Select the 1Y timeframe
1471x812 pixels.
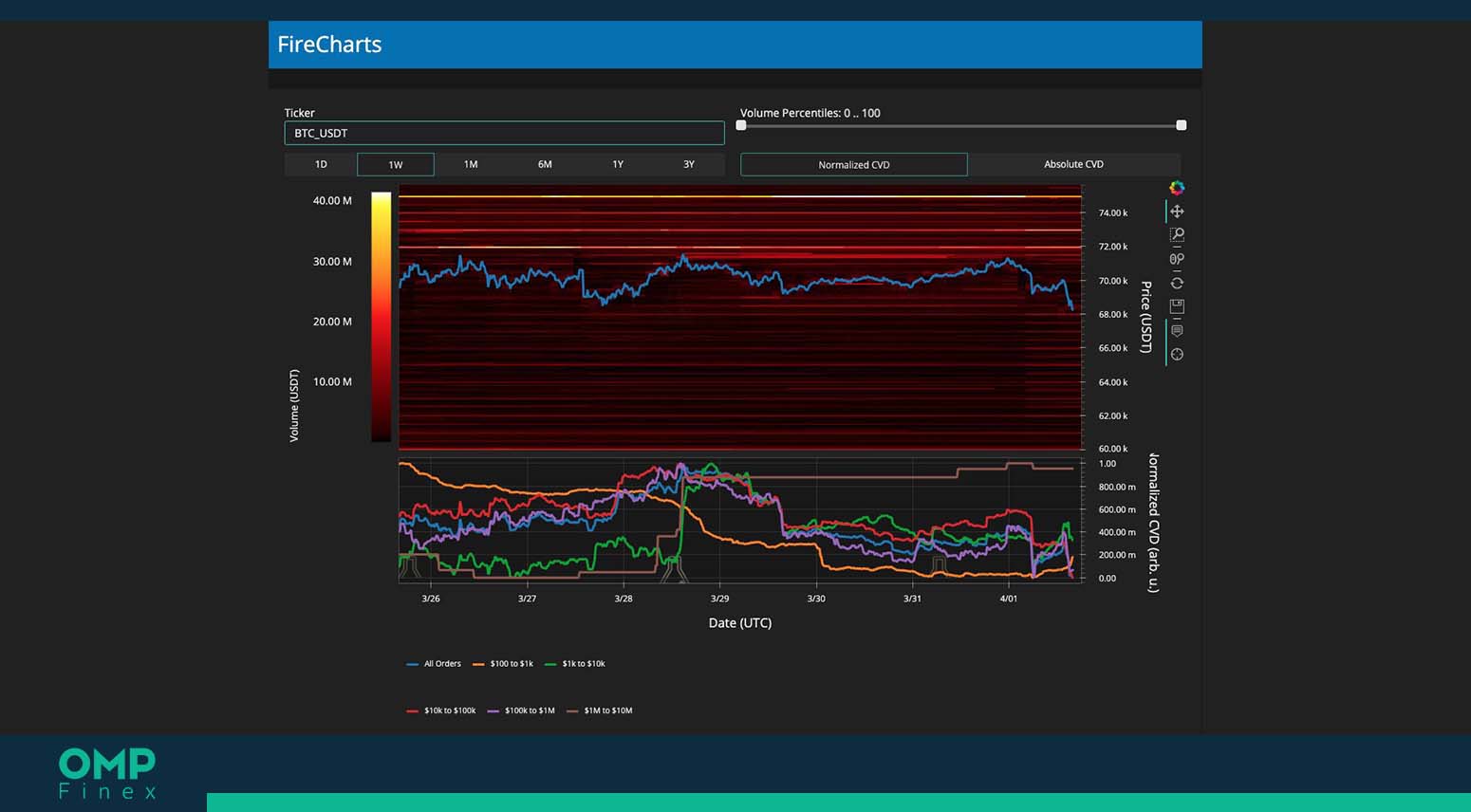point(618,164)
